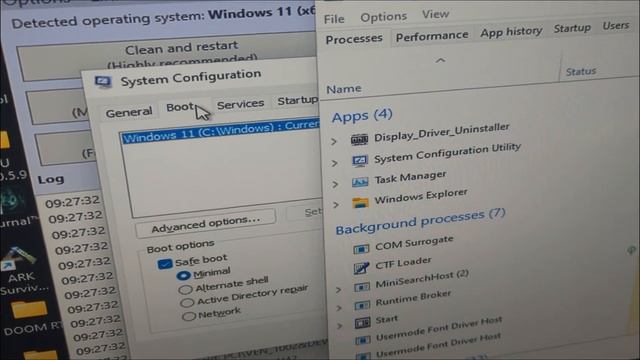Open the ARK Survival desktop shortcut icon
This screenshot has height=360, width=640.
pyautogui.click(x=18, y=258)
